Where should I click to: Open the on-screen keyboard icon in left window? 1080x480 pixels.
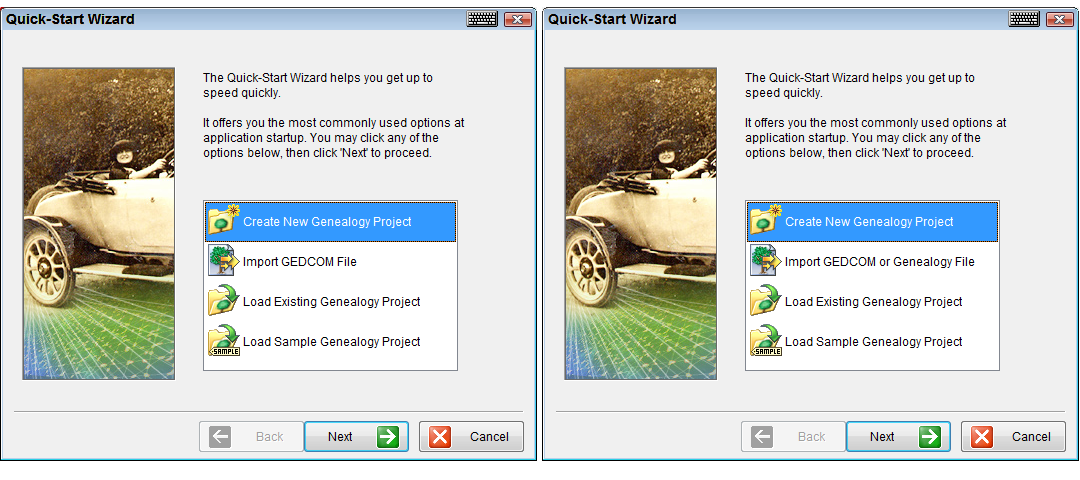(x=482, y=19)
